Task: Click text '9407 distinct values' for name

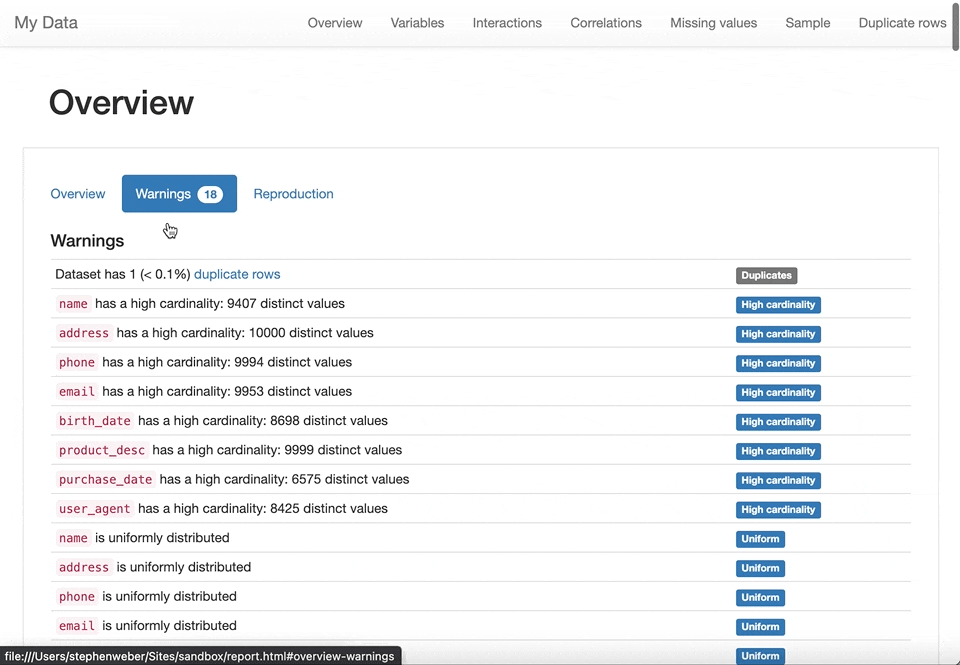Action: pos(286,304)
